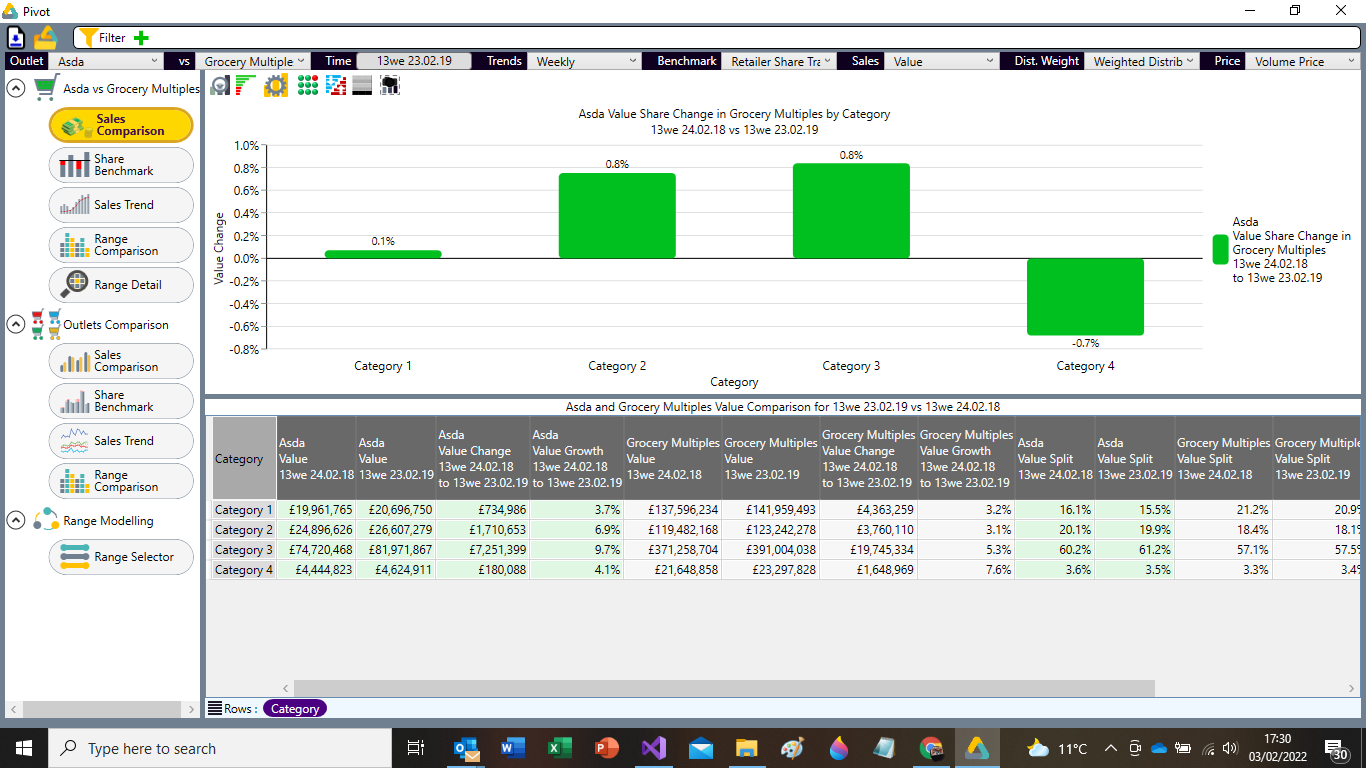Select the Category 2 row header

point(243,530)
